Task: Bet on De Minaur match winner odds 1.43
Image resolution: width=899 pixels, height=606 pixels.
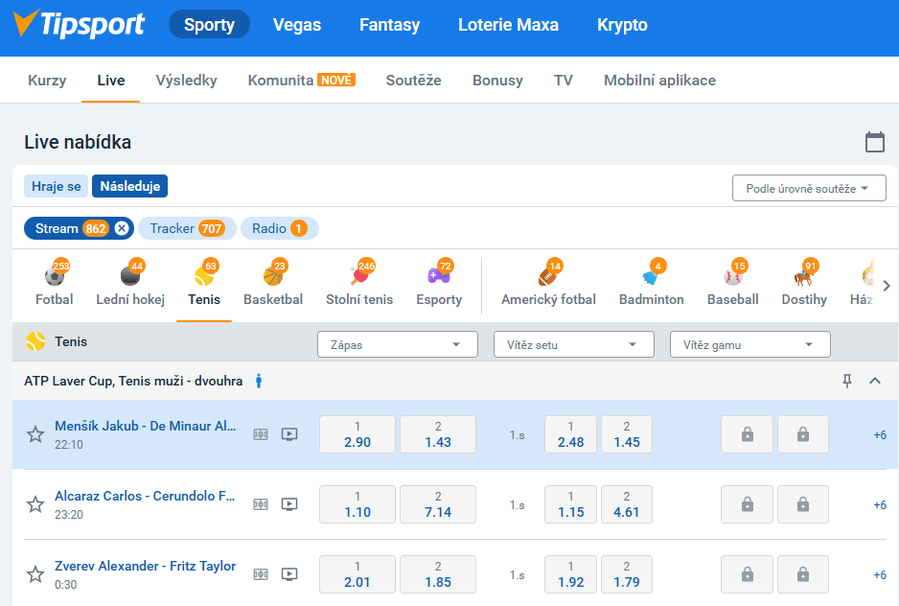Action: (x=438, y=435)
